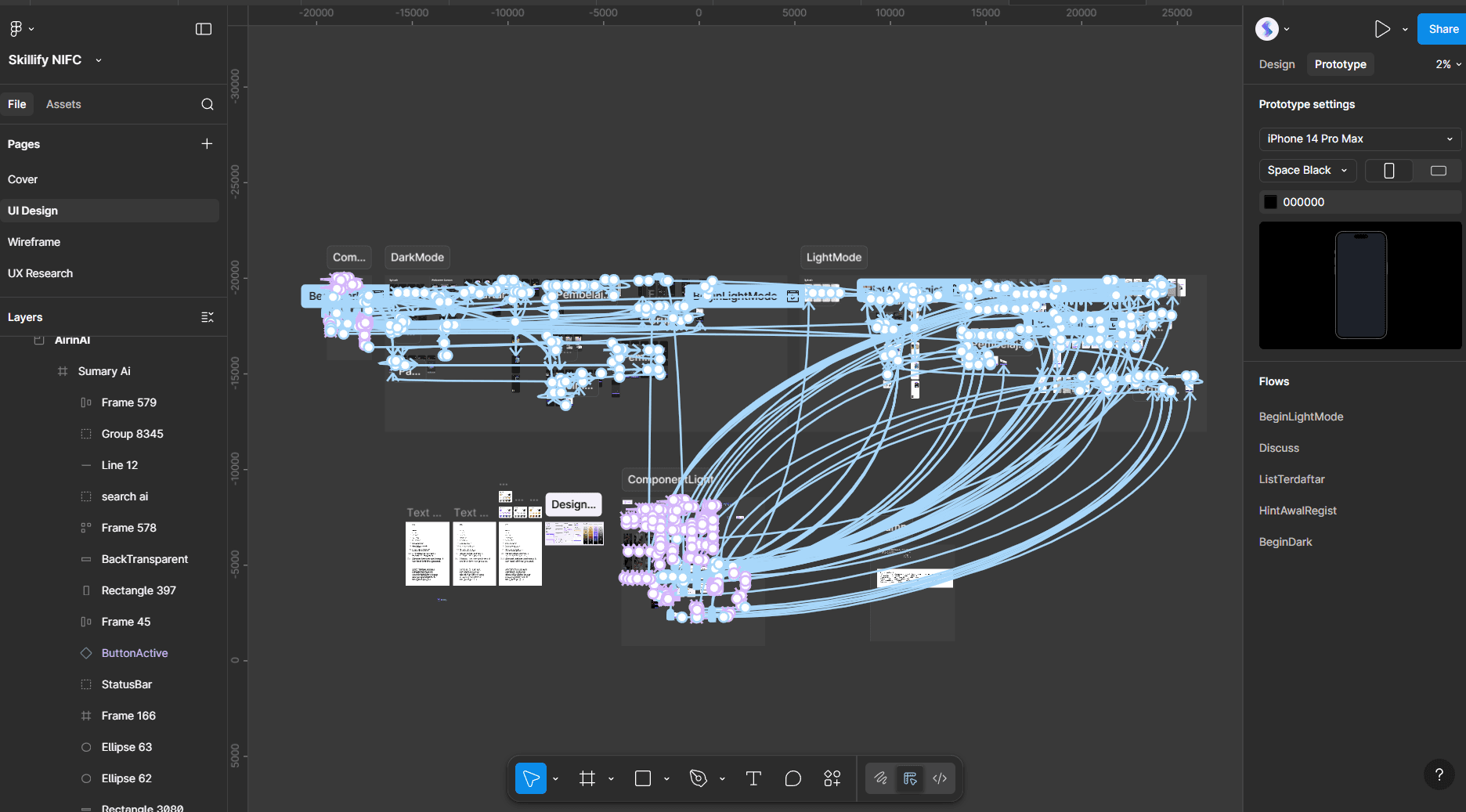Select the DarkMode section label on canvas
Screen dimensions: 1466x812
tap(417, 258)
